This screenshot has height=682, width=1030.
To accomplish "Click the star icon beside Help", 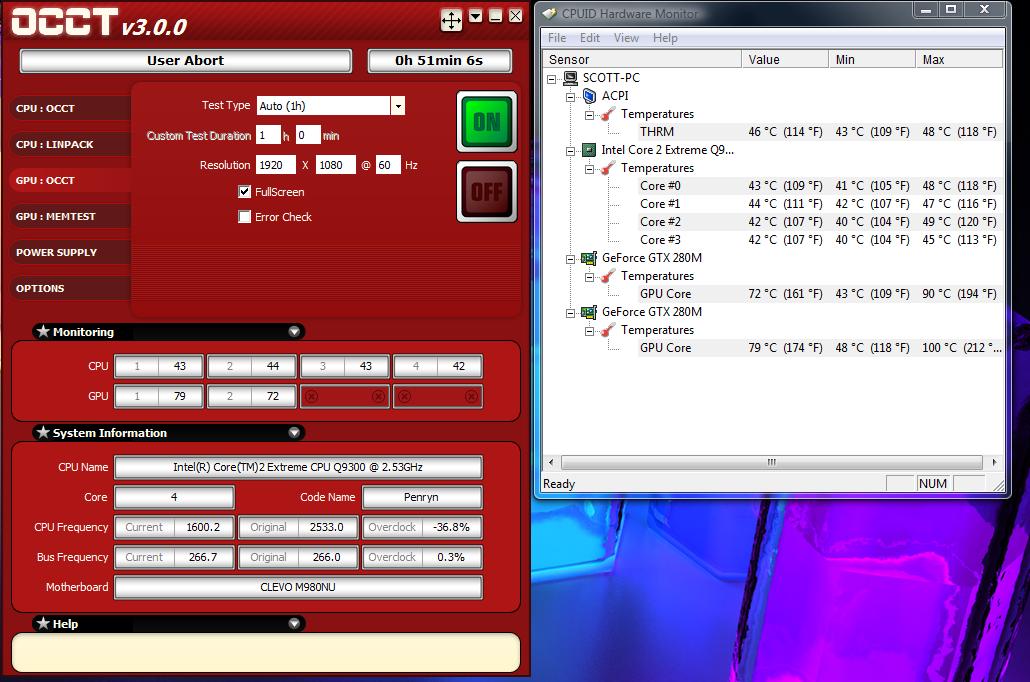I will (x=43, y=623).
